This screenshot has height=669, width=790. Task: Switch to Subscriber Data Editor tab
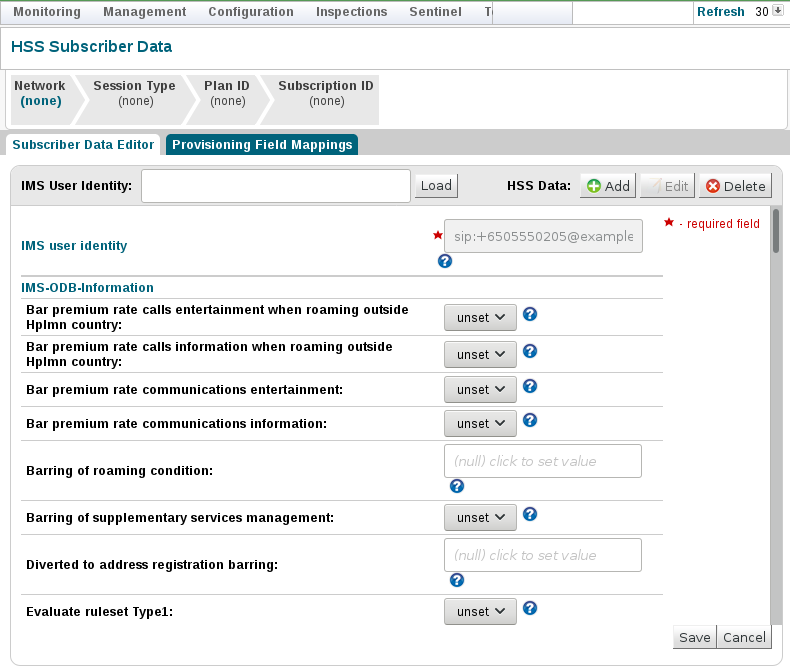coord(83,145)
